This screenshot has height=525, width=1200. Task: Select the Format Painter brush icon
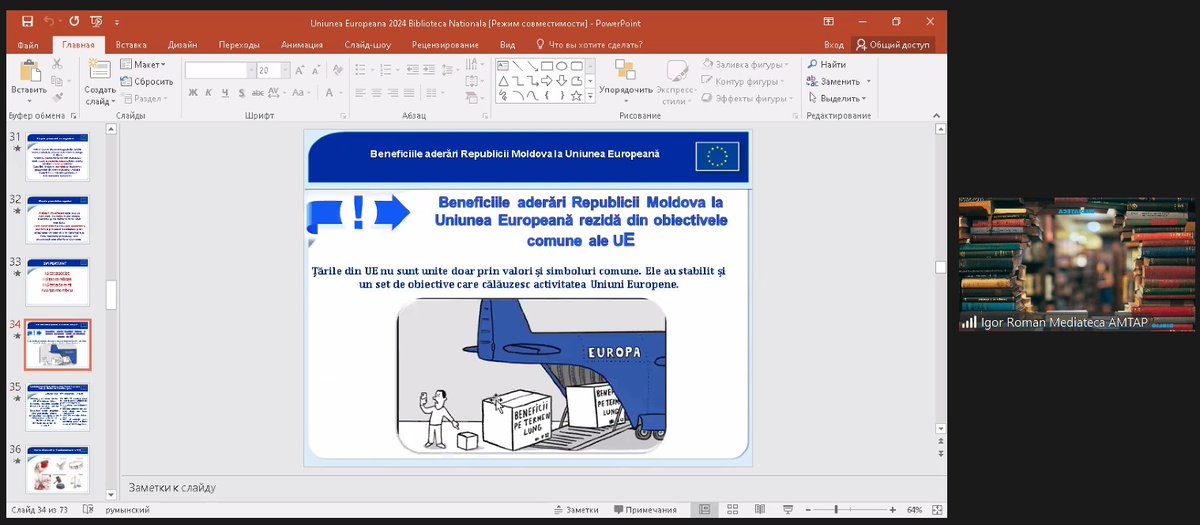(x=57, y=98)
